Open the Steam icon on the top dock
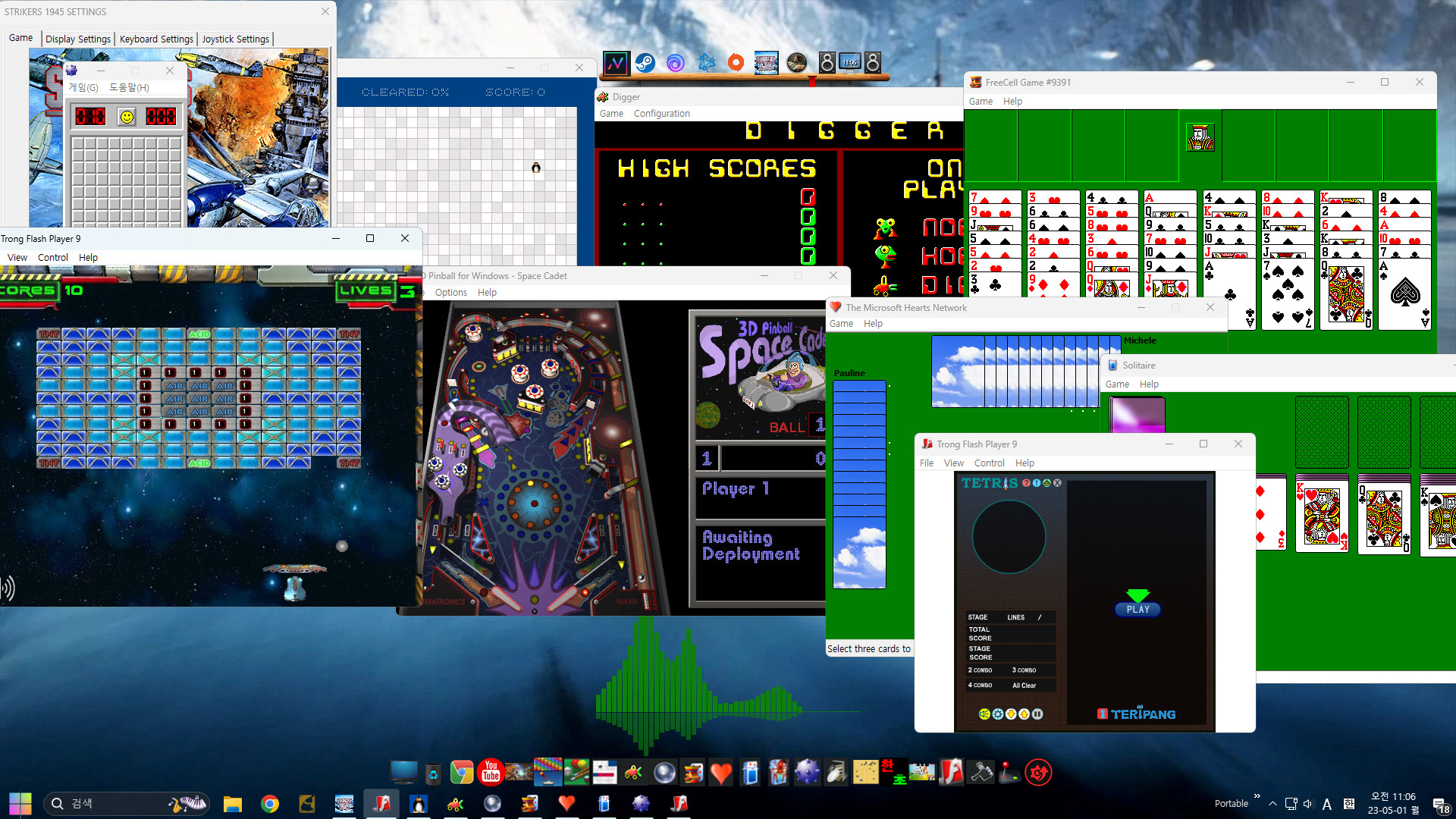1456x819 pixels. click(x=645, y=63)
